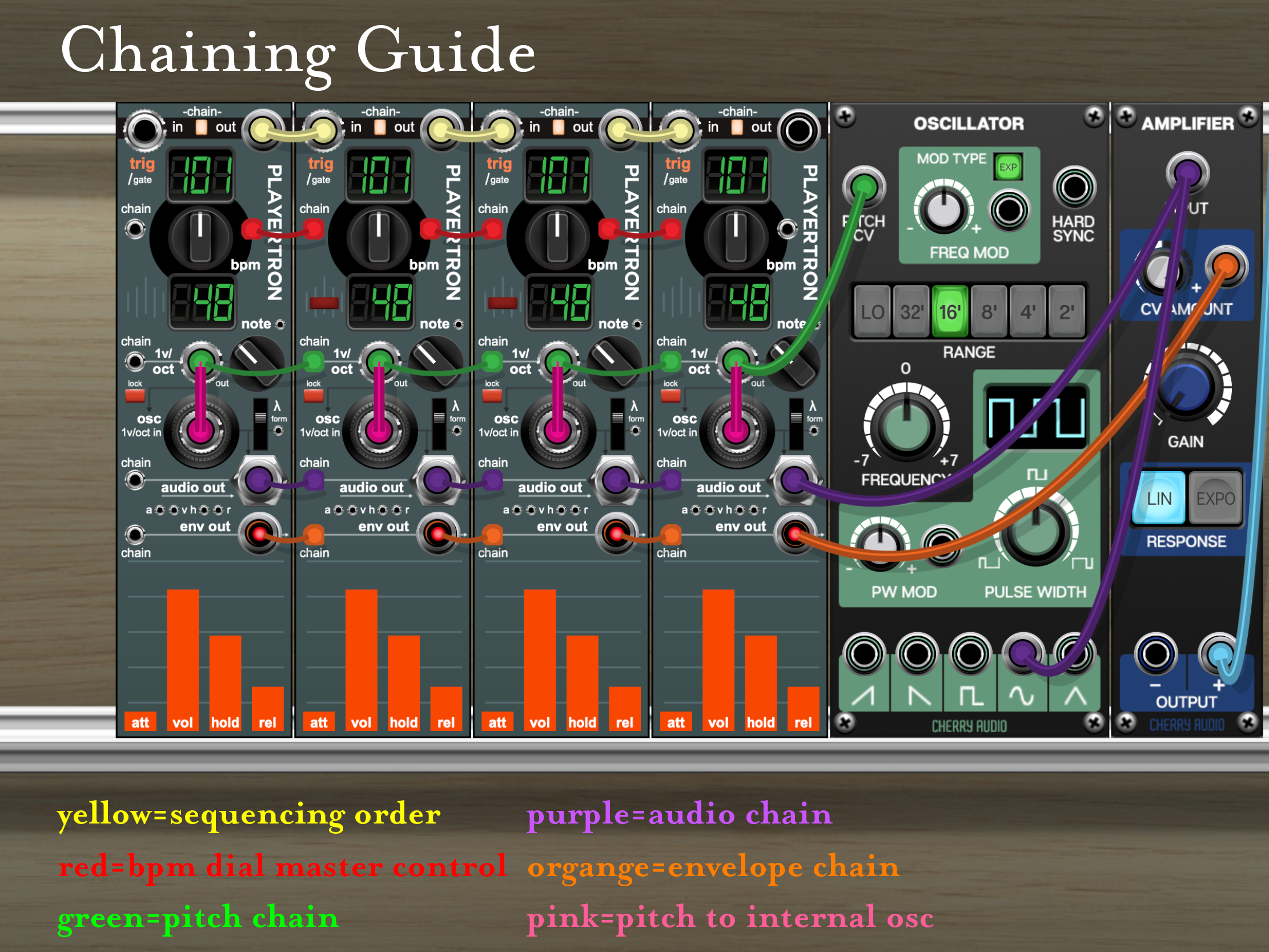
Task: Select 16' range on Oscillator
Action: click(950, 312)
